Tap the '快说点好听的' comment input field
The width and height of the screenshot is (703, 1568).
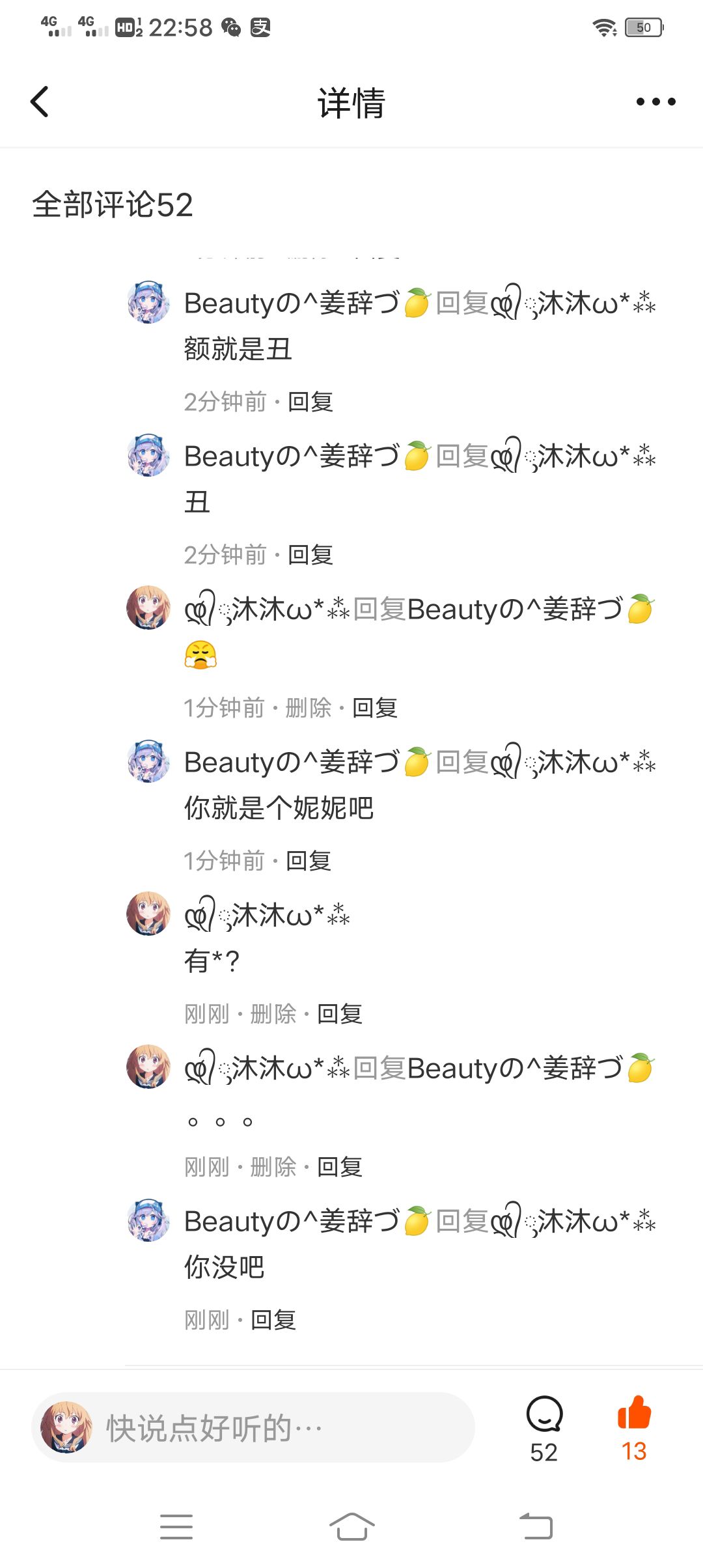click(253, 1427)
